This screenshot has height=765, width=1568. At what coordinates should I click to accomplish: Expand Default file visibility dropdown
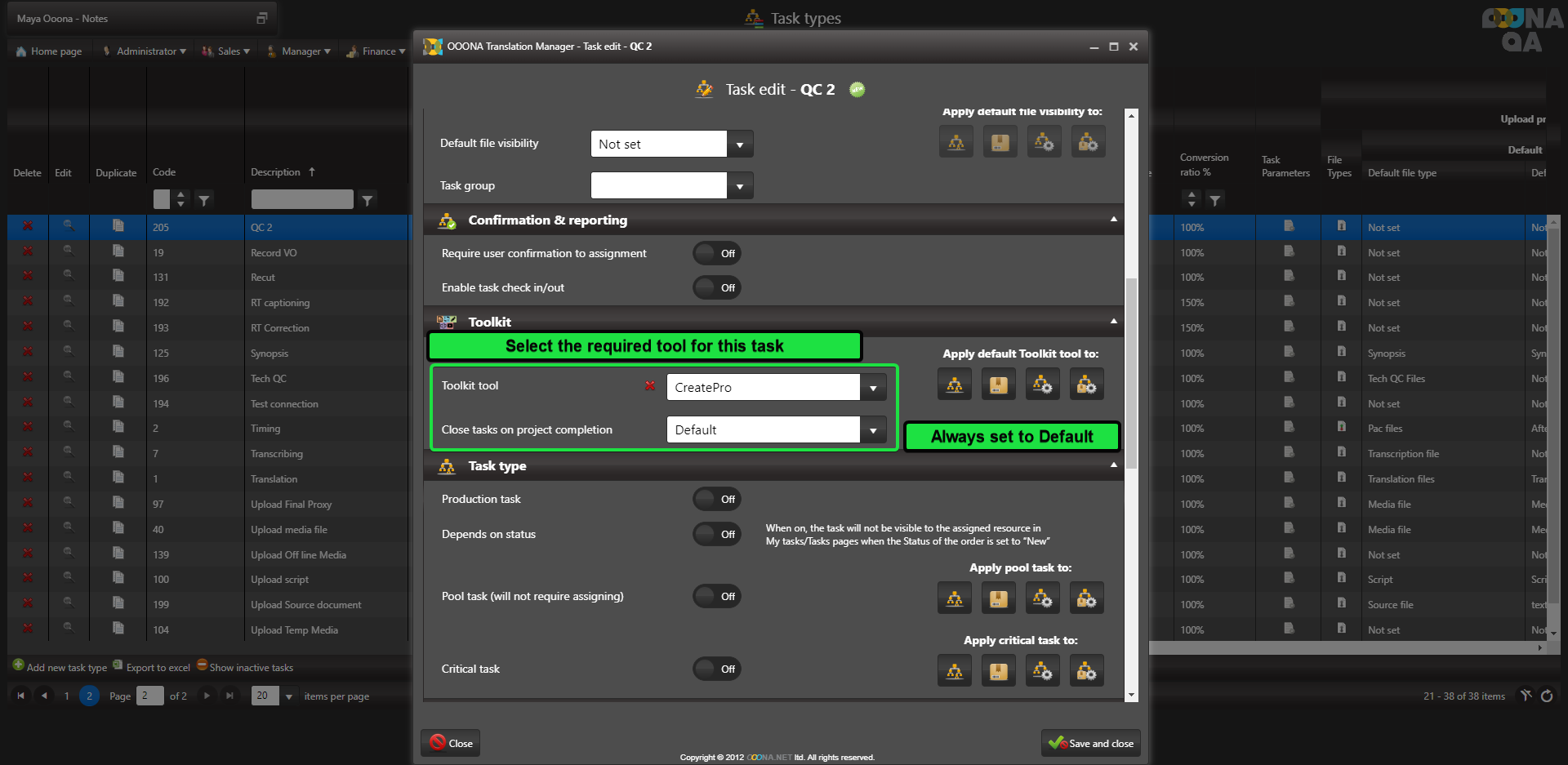740,145
